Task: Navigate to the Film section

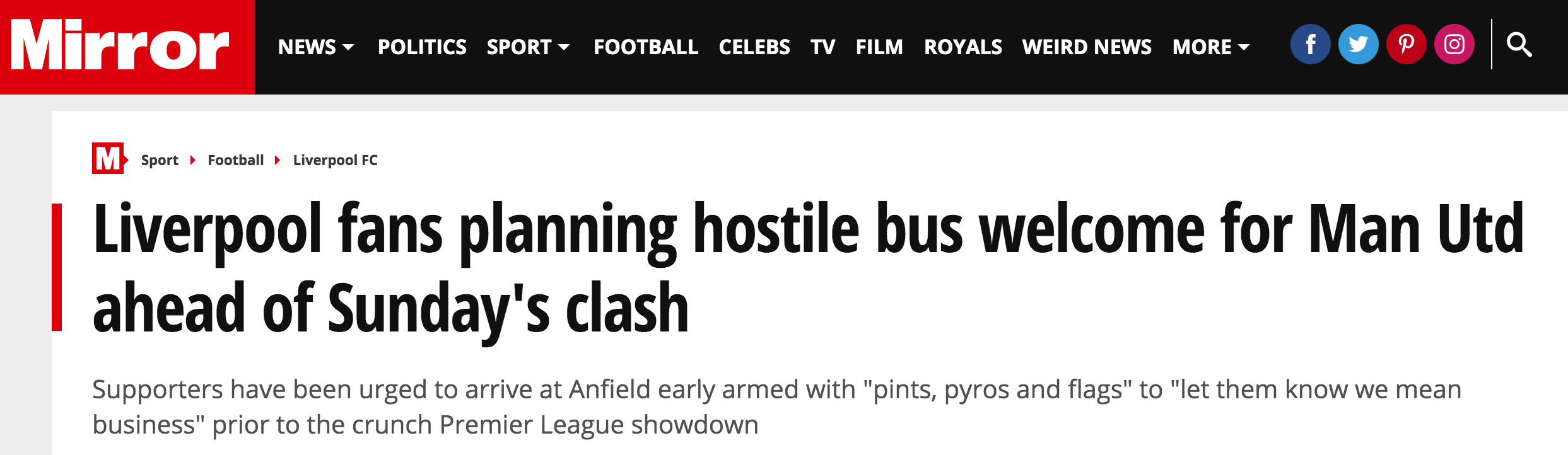Action: click(879, 47)
